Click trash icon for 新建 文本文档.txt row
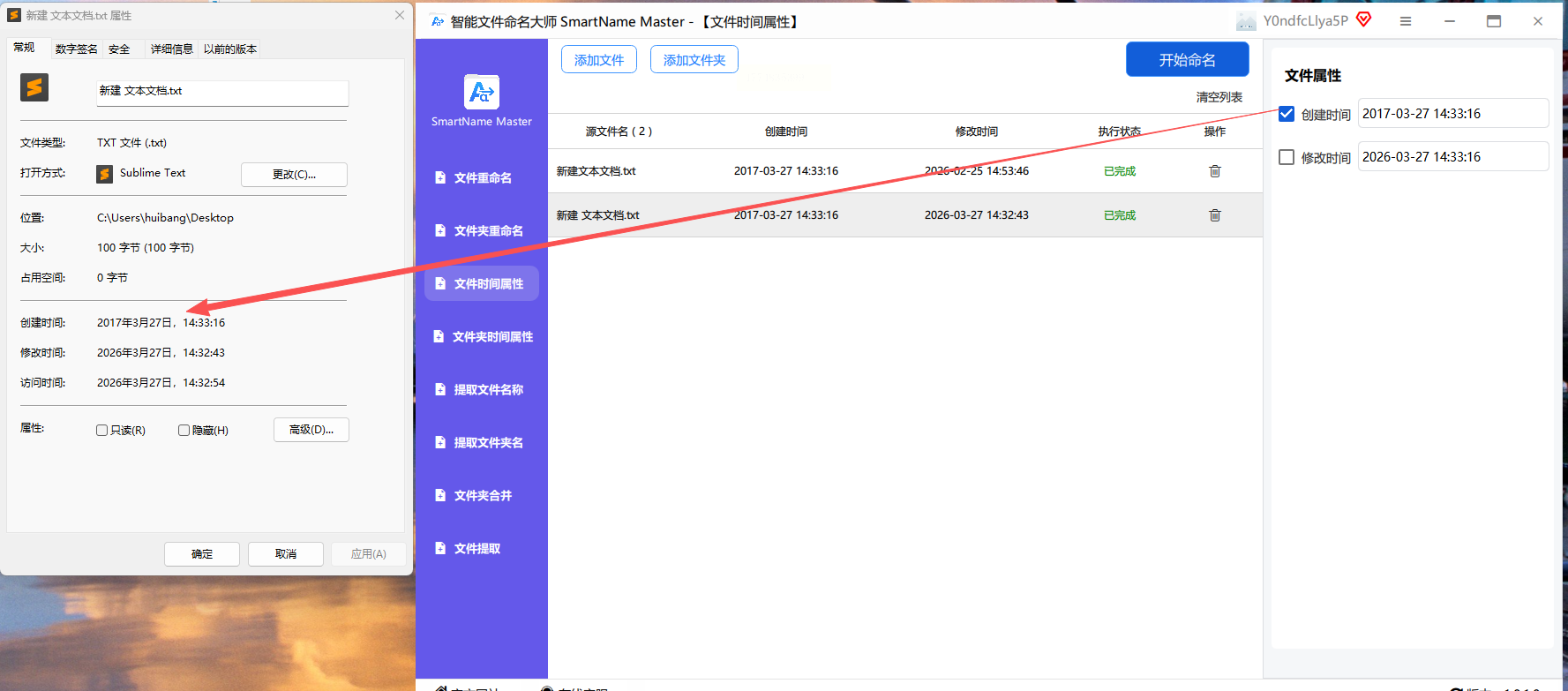This screenshot has height=691, width=1568. pos(1214,215)
